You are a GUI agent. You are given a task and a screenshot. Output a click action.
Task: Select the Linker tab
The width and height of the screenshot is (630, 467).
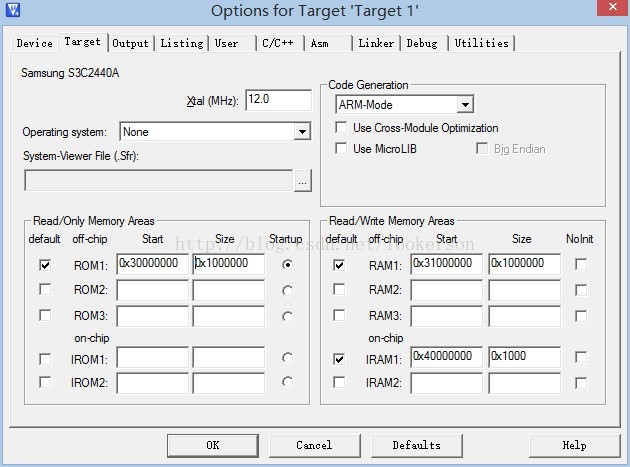pyautogui.click(x=376, y=43)
